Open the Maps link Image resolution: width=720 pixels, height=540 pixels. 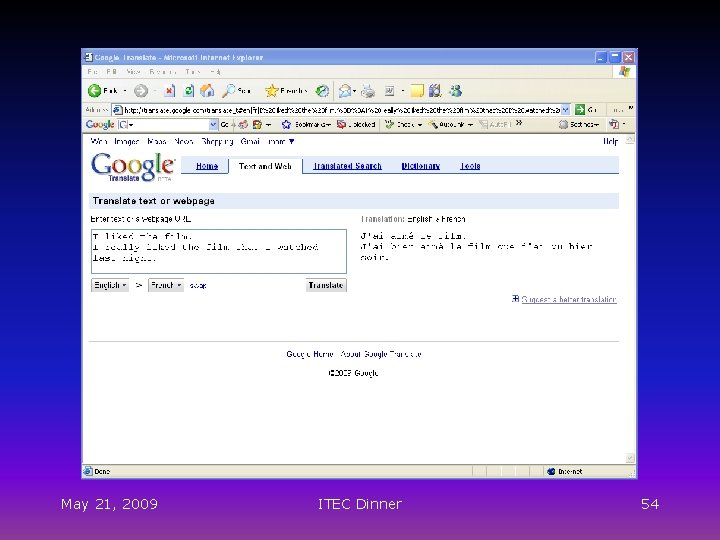tap(157, 141)
